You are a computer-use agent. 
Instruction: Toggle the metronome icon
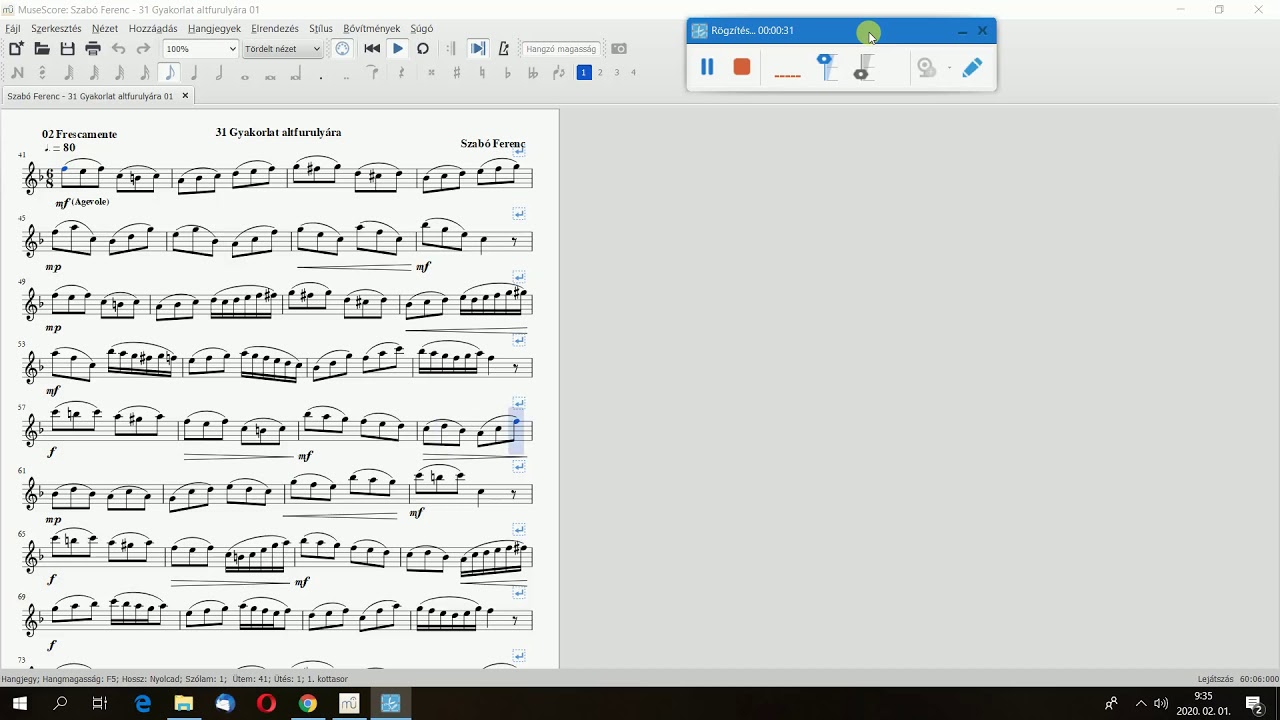pyautogui.click(x=503, y=48)
